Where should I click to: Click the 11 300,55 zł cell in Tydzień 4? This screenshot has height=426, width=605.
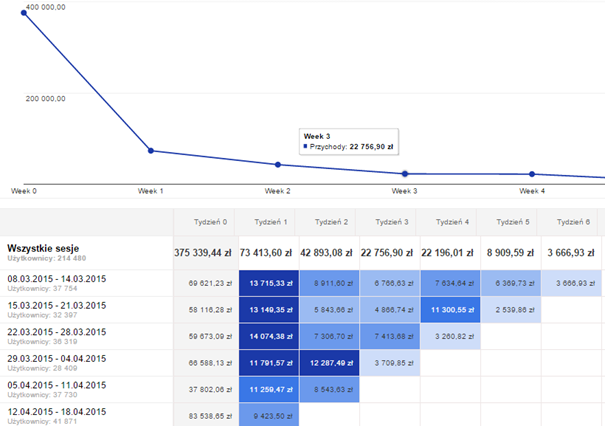448,311
